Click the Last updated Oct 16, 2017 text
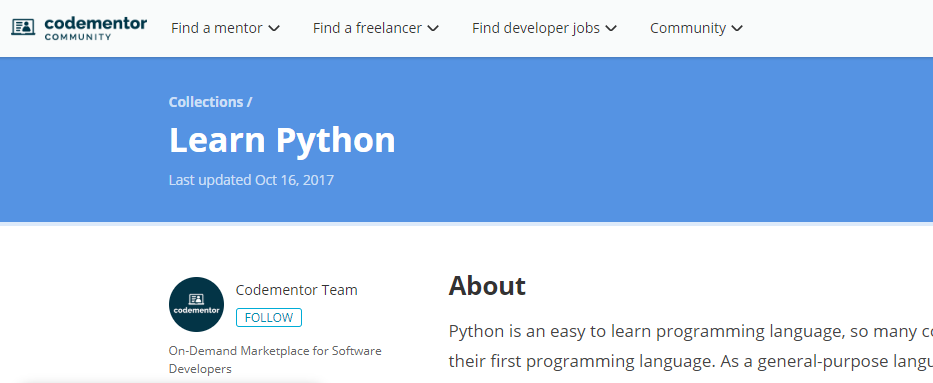Image resolution: width=933 pixels, height=383 pixels. [251, 180]
